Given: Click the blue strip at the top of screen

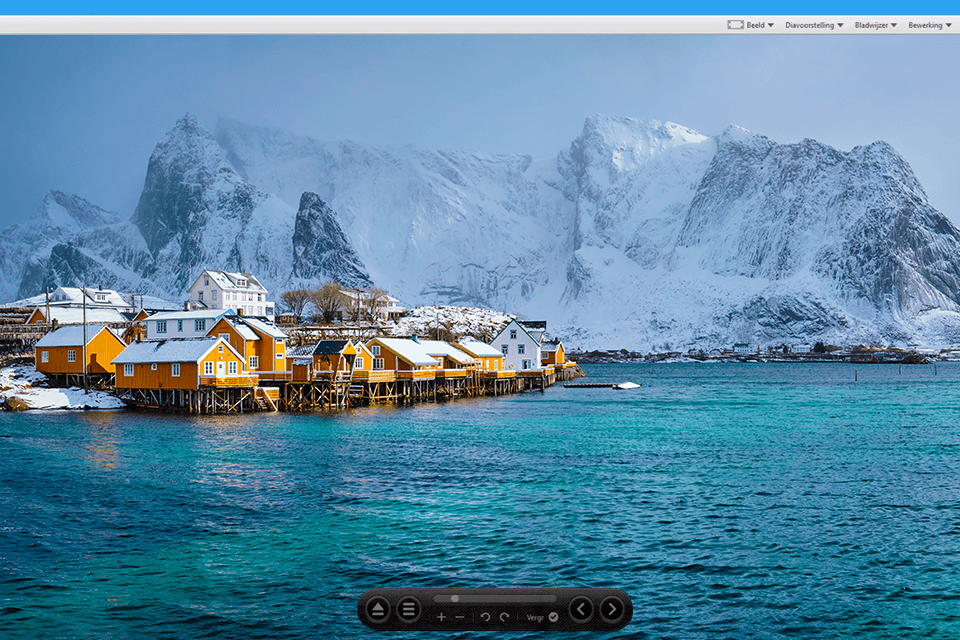Looking at the screenshot, I should tap(480, 5).
